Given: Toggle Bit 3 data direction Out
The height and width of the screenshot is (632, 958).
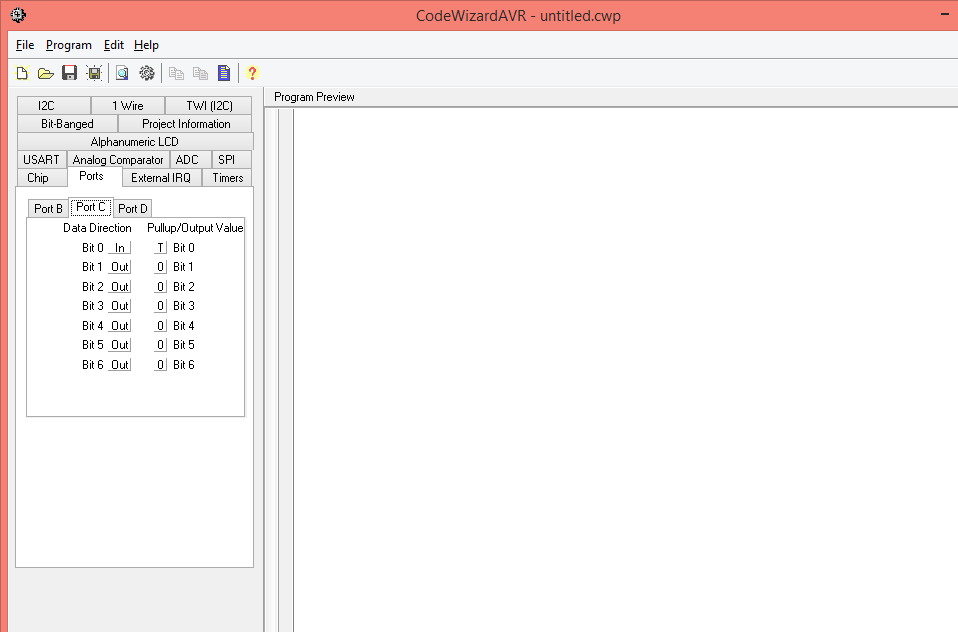Looking at the screenshot, I should pos(120,306).
